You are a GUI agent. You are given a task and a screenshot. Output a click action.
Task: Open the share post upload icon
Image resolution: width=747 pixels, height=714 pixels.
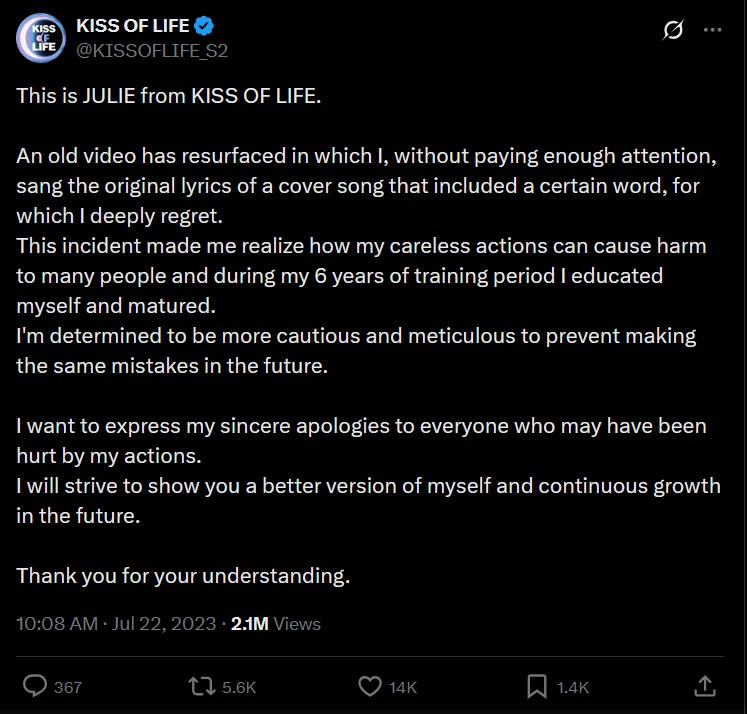click(x=704, y=685)
